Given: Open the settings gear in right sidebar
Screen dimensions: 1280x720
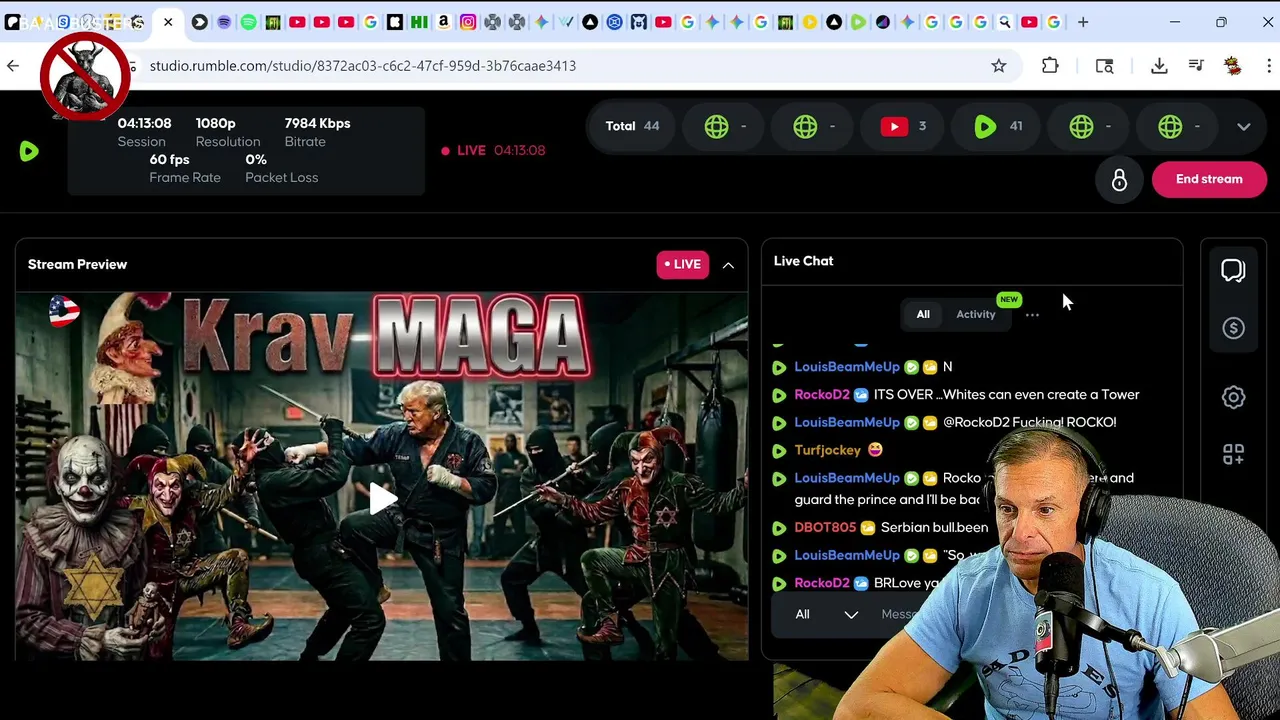Looking at the screenshot, I should [x=1233, y=397].
